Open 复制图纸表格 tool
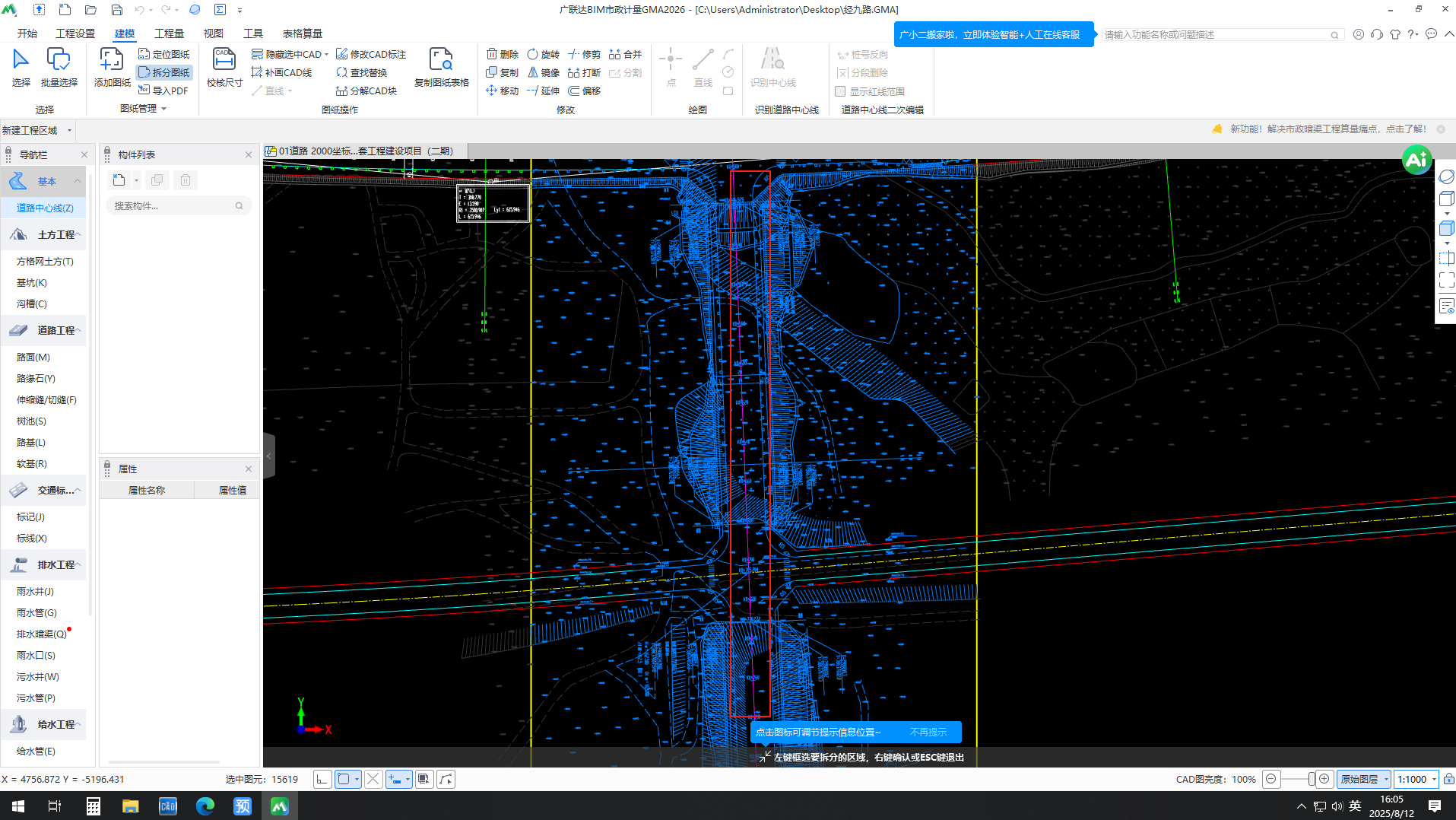 click(441, 67)
